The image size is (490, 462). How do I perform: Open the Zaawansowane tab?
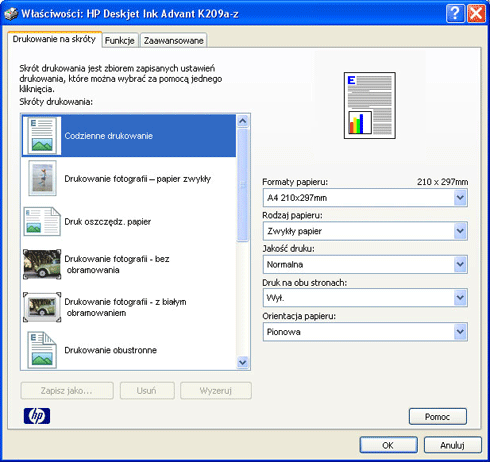point(173,41)
